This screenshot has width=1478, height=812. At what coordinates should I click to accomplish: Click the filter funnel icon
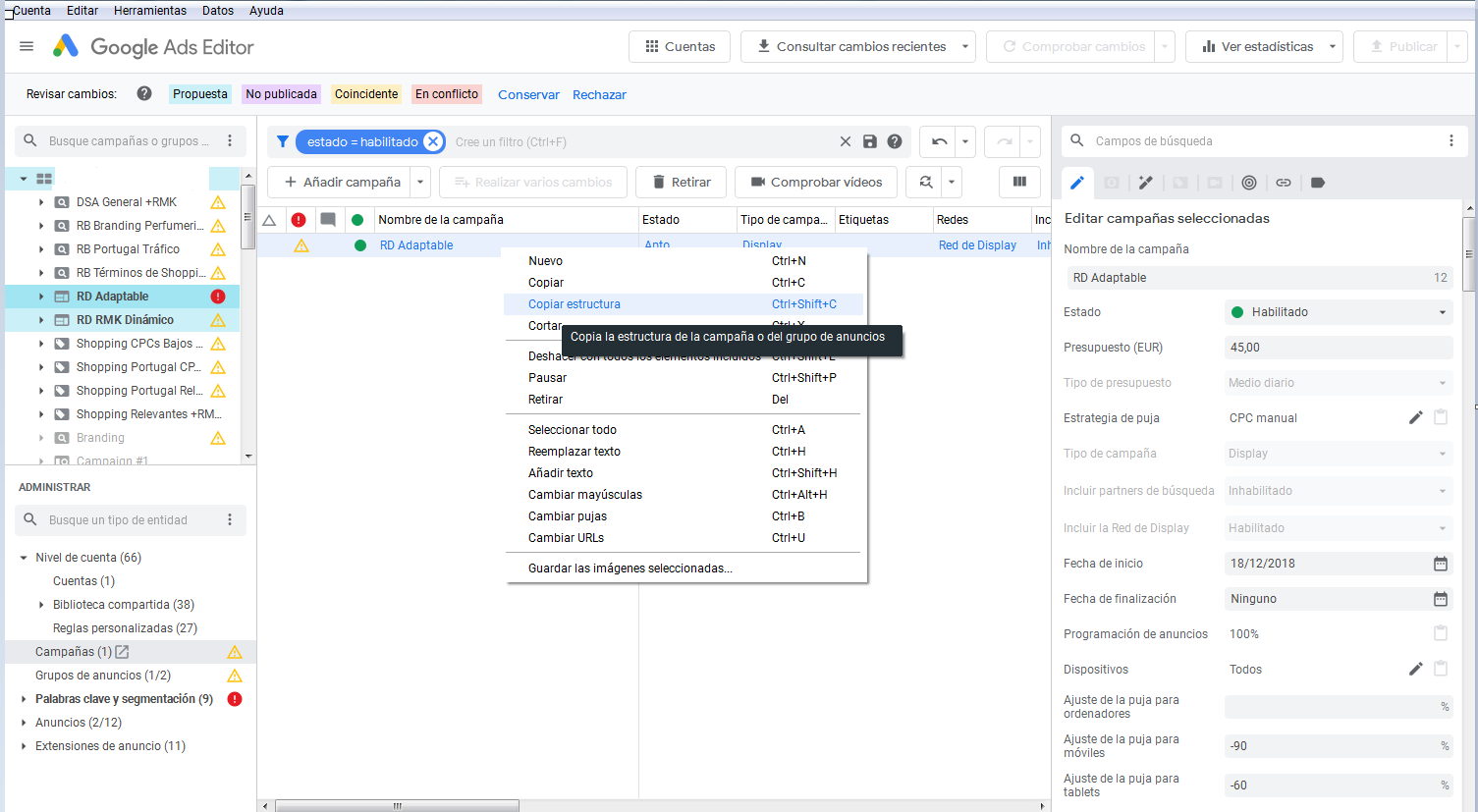coord(283,141)
